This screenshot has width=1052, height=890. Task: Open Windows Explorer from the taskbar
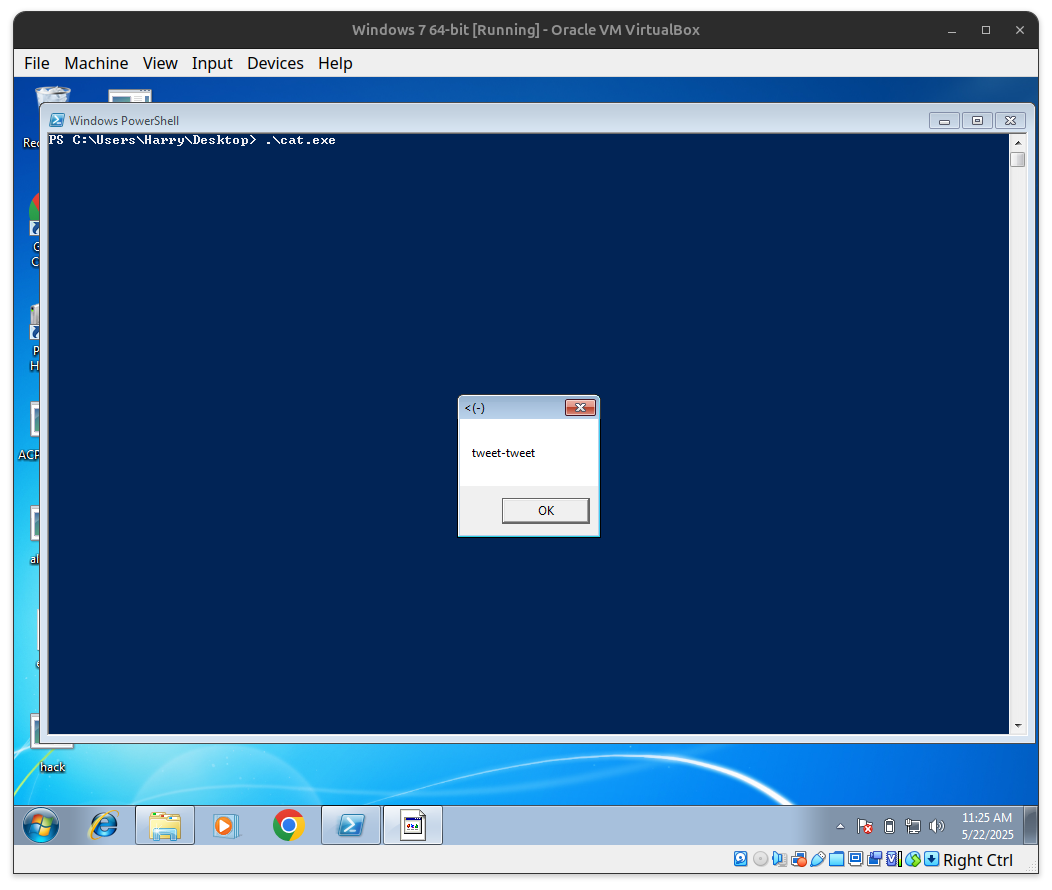165,825
